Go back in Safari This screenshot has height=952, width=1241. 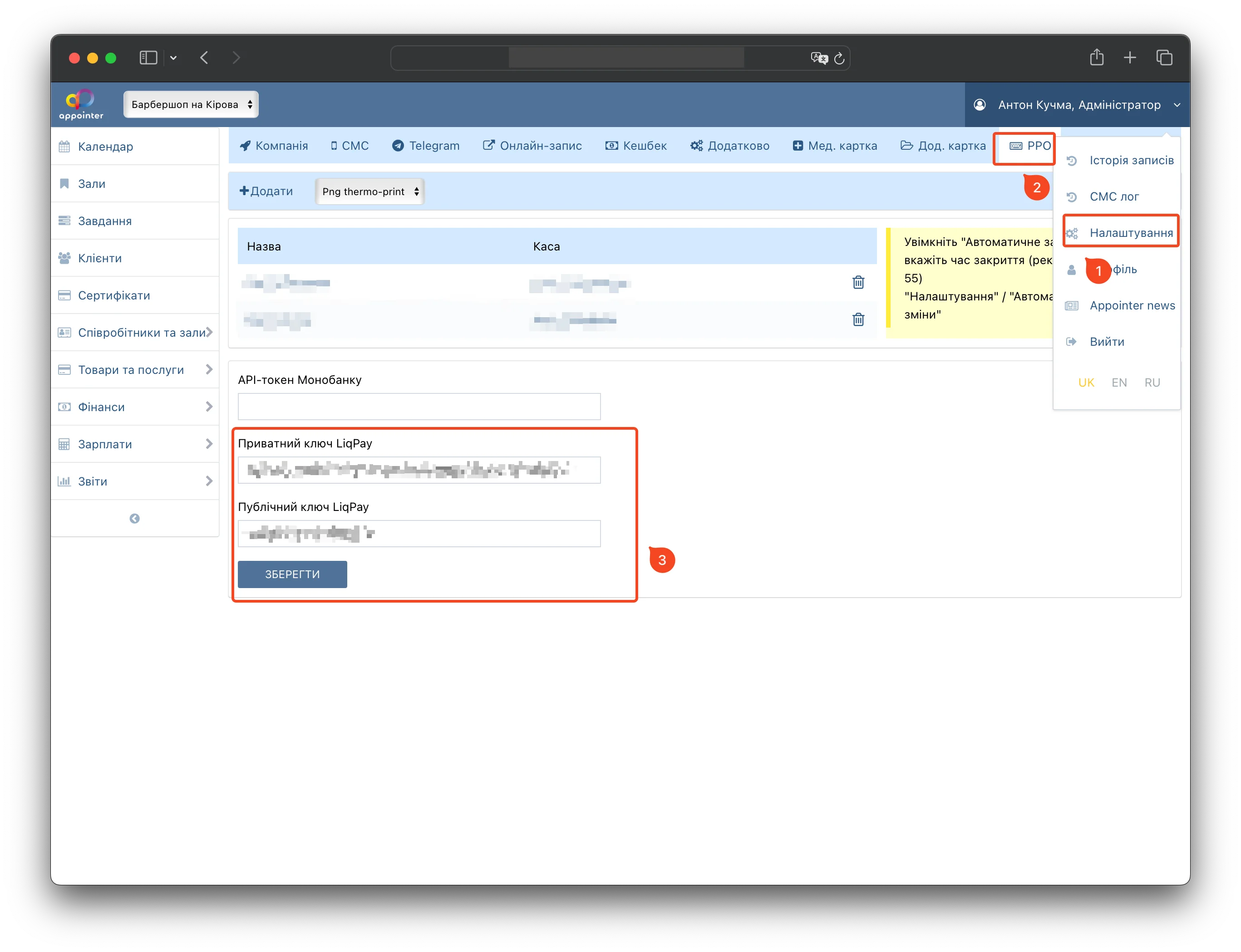pyautogui.click(x=205, y=57)
